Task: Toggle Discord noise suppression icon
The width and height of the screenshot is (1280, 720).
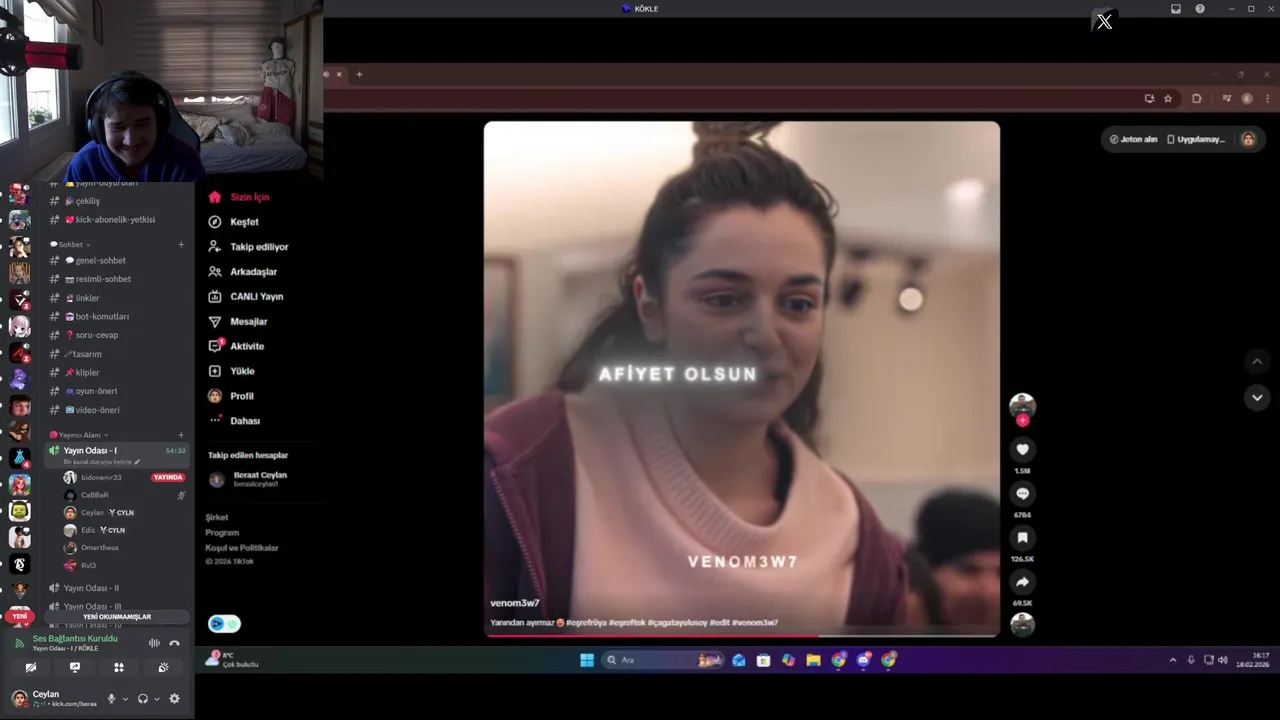Action: click(x=154, y=643)
